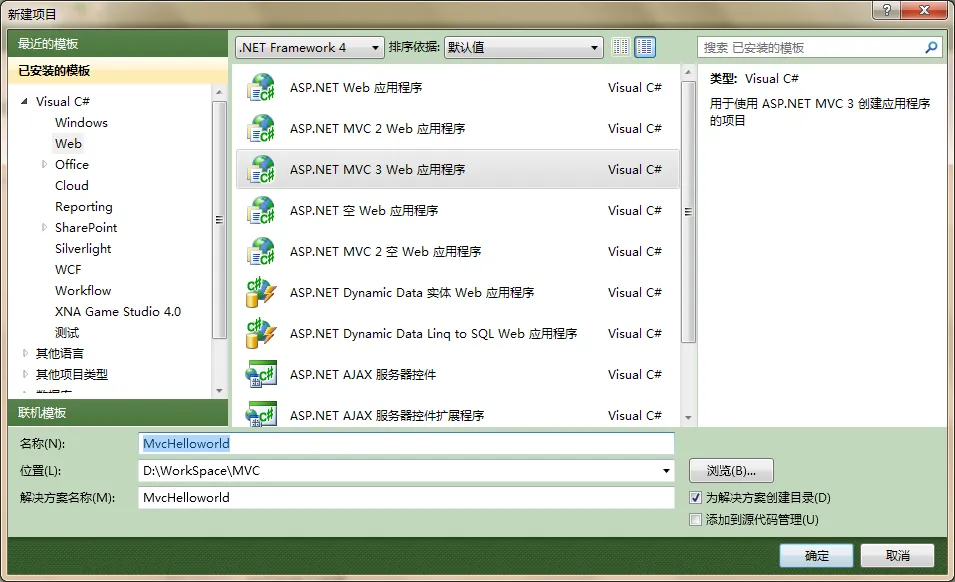Open the 排序依据 默认值 dropdown
Image resolution: width=955 pixels, height=582 pixels.
tap(524, 47)
